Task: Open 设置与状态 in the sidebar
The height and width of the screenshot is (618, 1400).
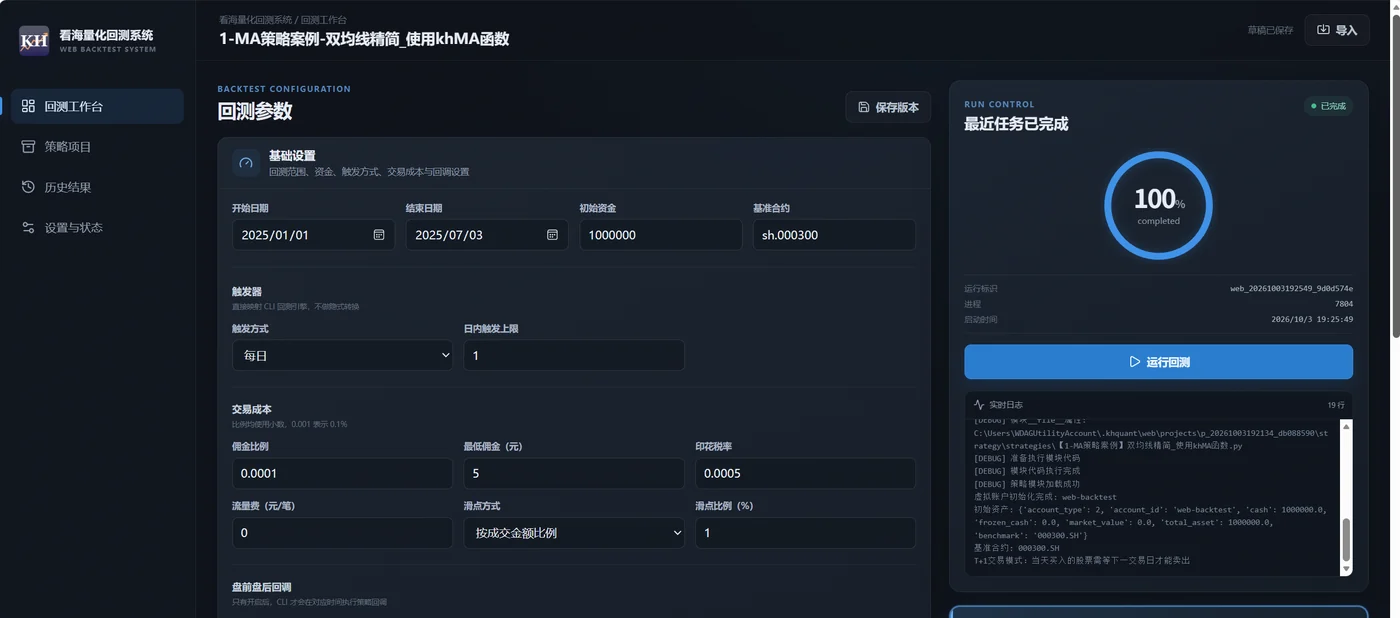Action: click(x=97, y=228)
